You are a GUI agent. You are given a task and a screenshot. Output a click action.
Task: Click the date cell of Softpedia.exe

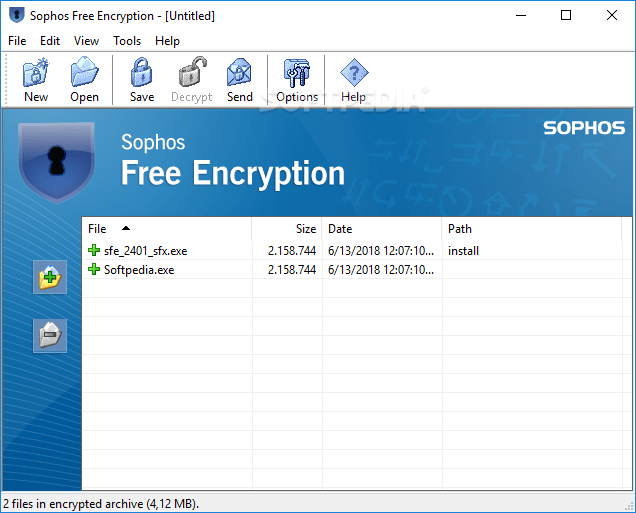click(x=381, y=270)
